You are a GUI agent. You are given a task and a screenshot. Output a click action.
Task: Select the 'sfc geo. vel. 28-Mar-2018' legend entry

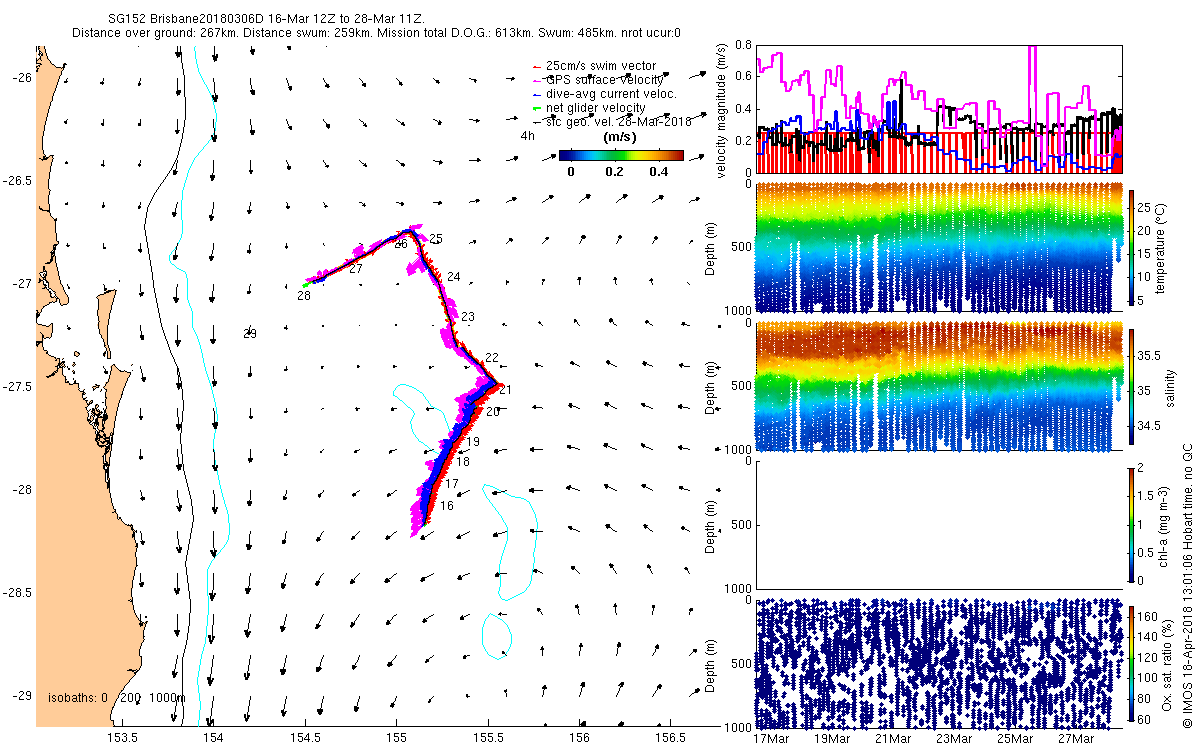click(x=612, y=121)
